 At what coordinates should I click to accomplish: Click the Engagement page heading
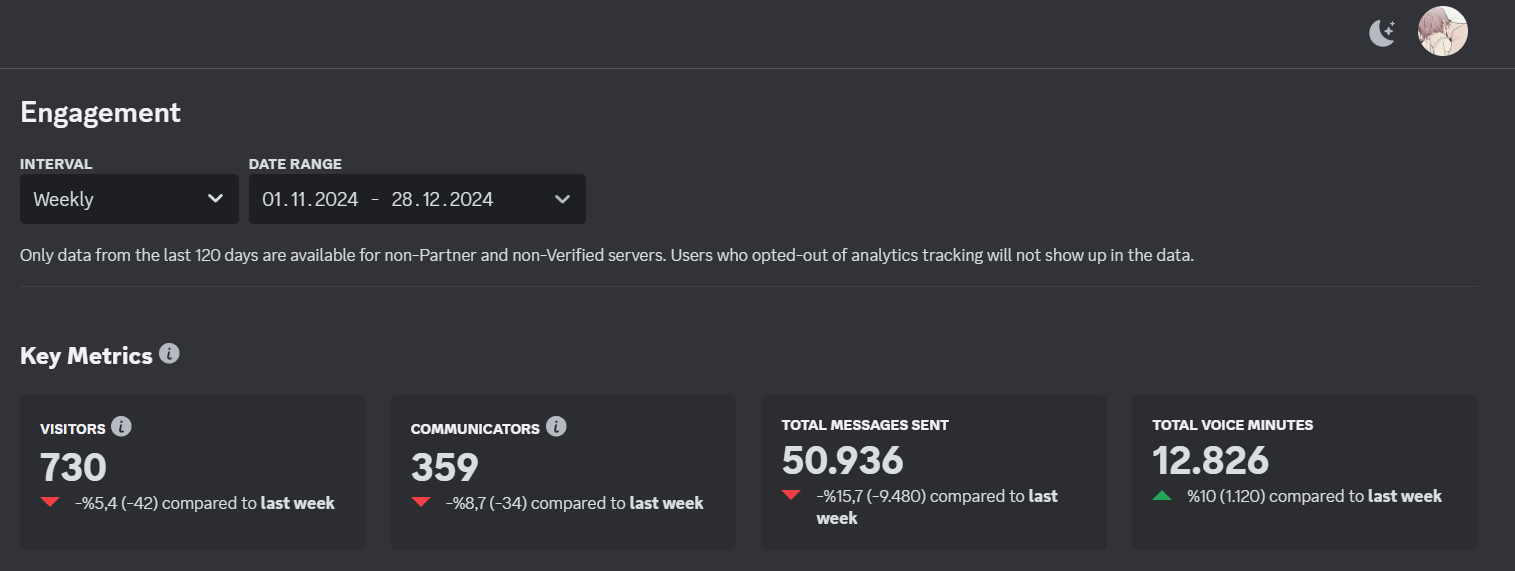[x=100, y=113]
